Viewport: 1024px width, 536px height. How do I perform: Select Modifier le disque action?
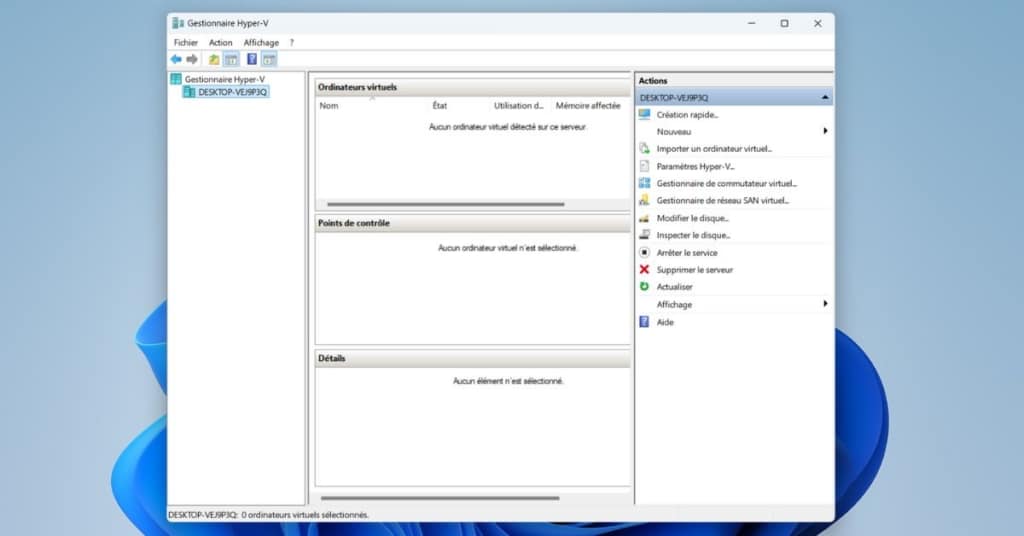(x=692, y=218)
